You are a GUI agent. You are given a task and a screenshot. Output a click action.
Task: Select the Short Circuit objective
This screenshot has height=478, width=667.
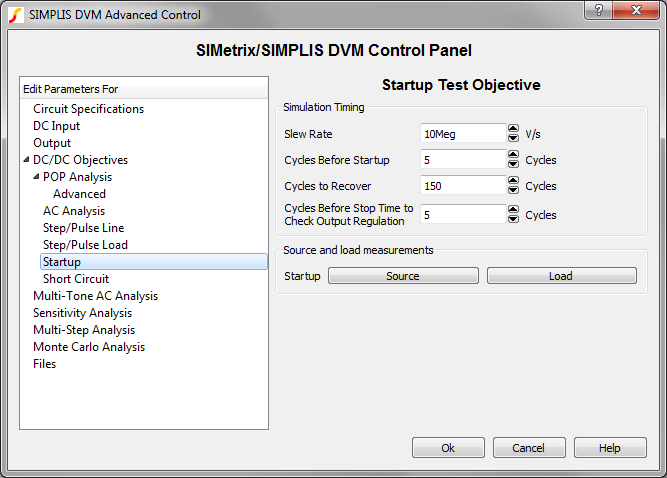(76, 279)
